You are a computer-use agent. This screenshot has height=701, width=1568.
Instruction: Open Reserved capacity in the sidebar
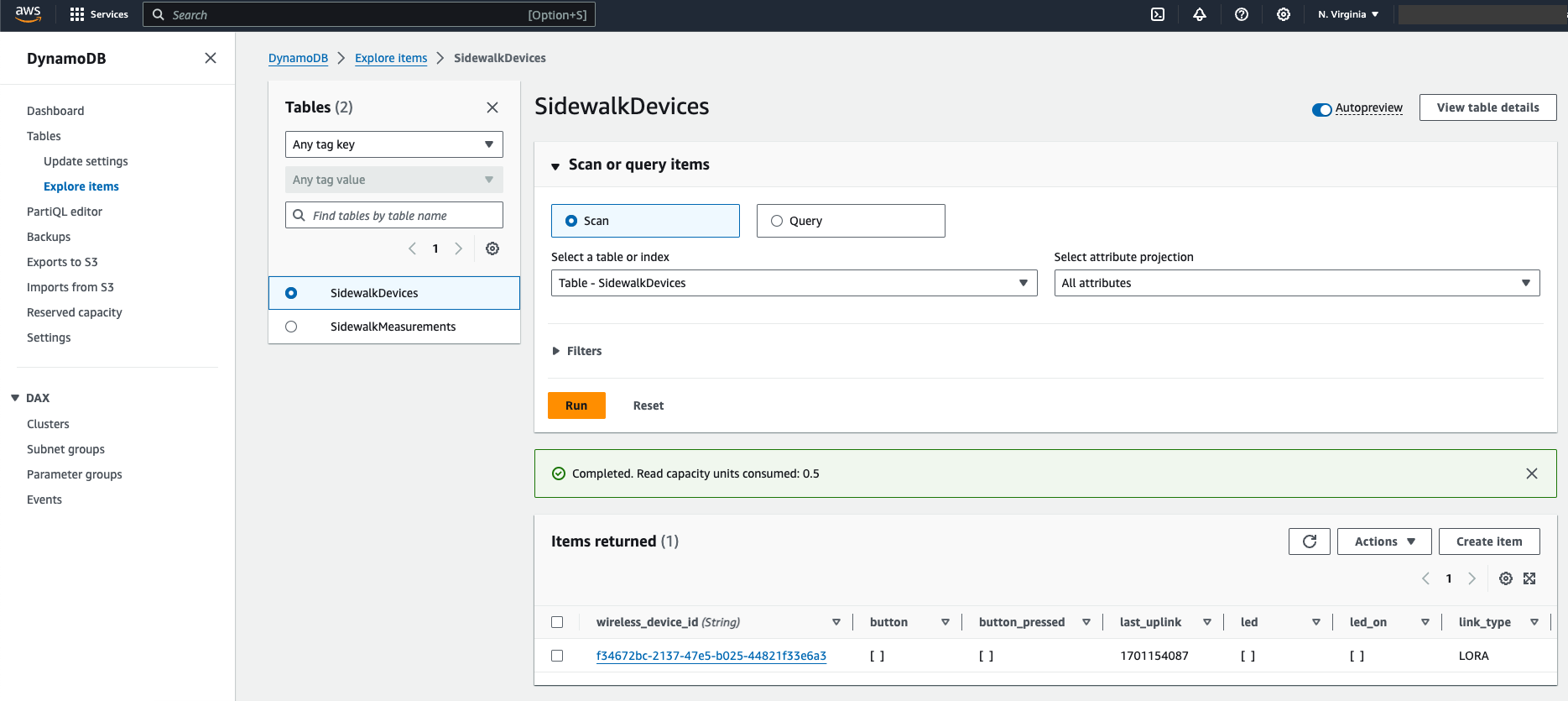[x=75, y=312]
